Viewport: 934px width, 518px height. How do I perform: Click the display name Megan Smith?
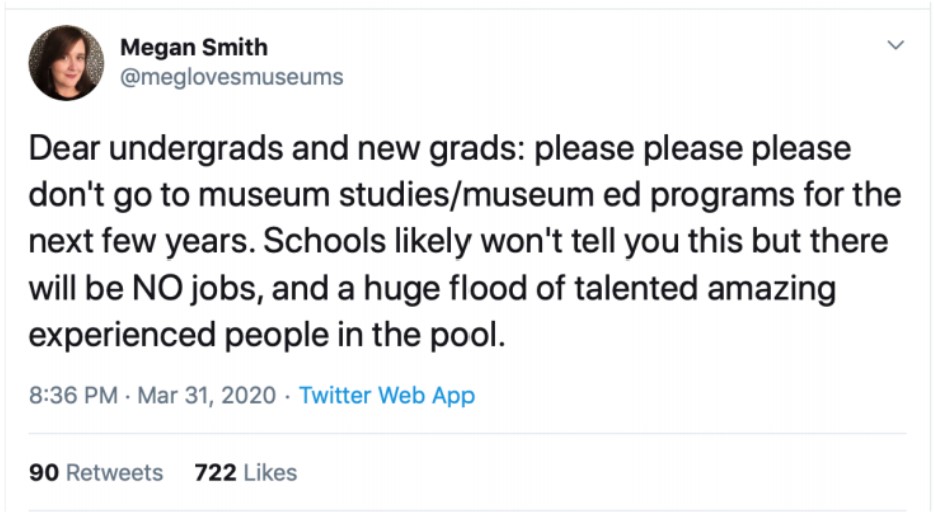tap(193, 47)
